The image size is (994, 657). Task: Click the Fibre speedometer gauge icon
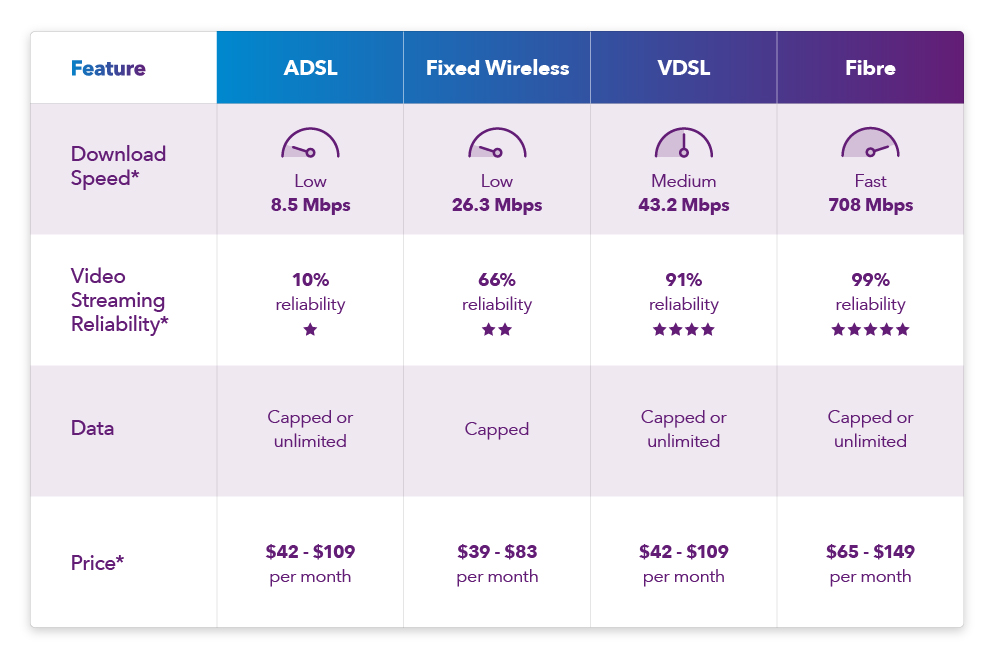[870, 144]
